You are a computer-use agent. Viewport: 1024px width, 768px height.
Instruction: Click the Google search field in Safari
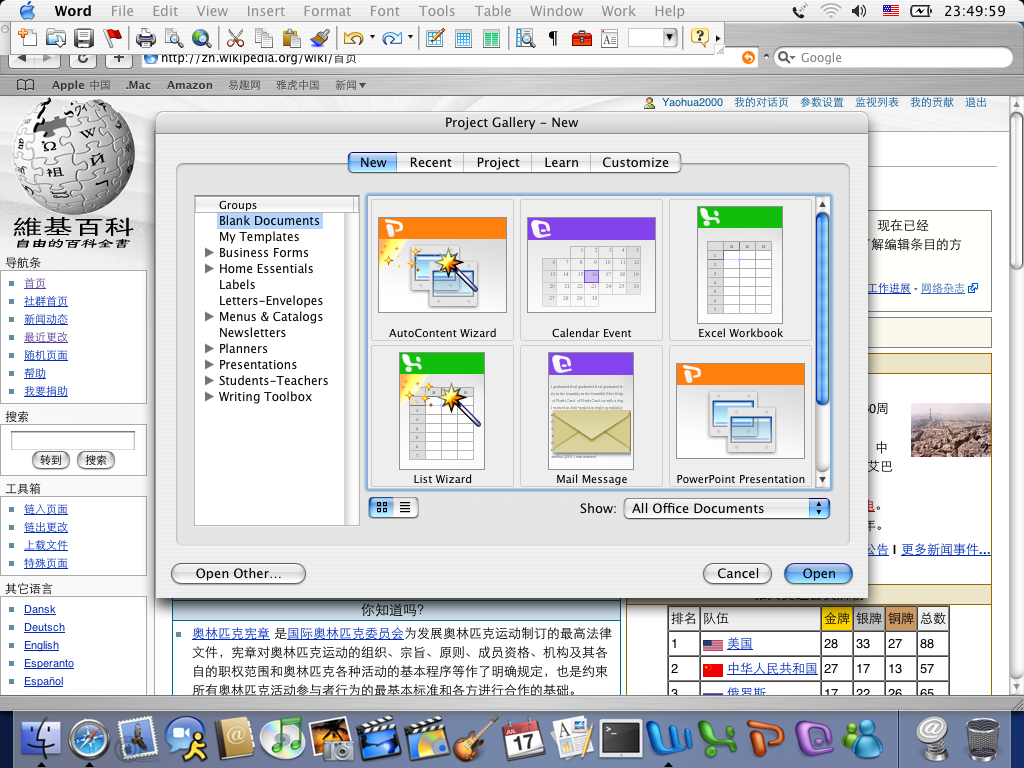pos(893,57)
